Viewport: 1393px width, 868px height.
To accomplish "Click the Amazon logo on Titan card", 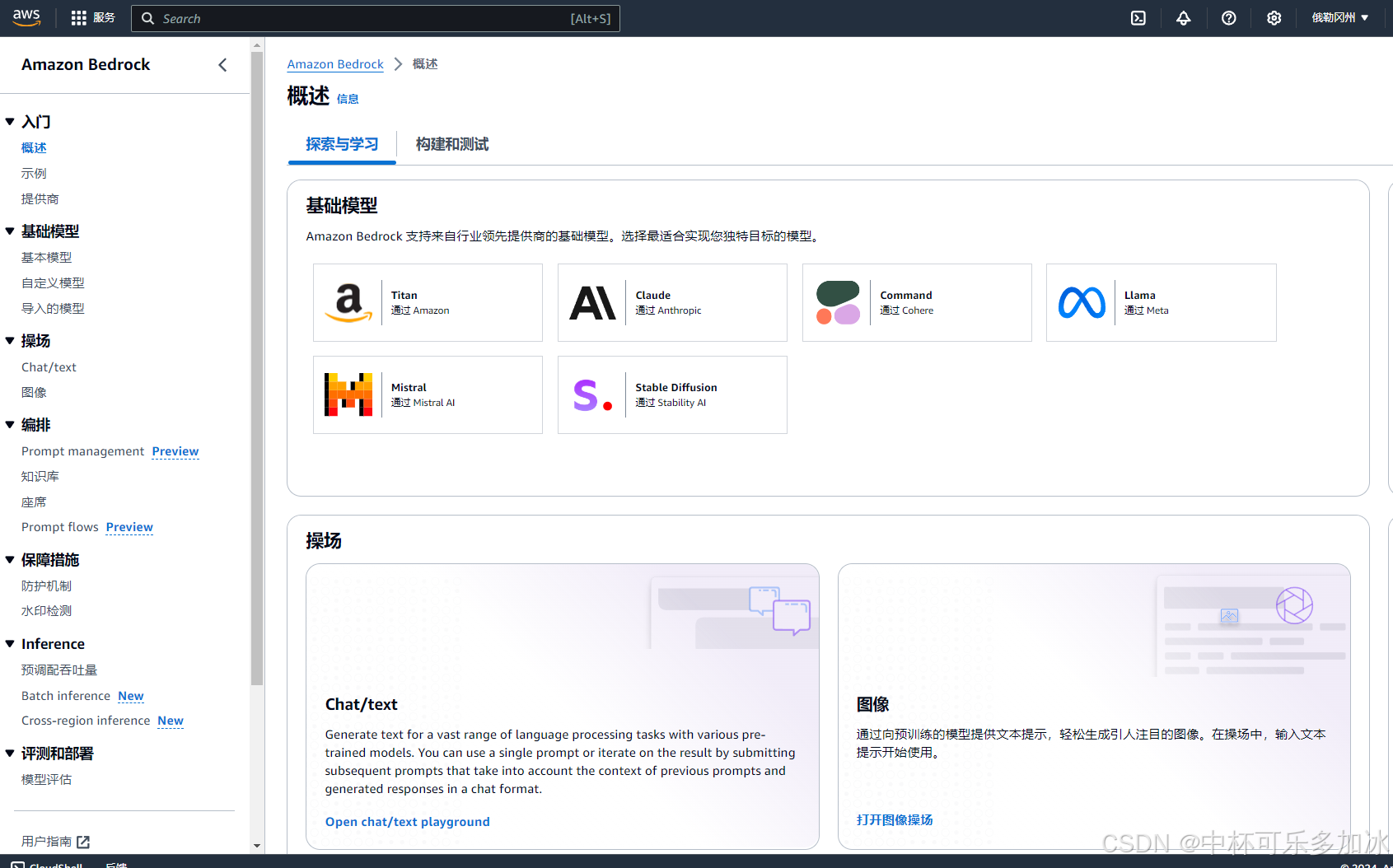I will tap(348, 303).
